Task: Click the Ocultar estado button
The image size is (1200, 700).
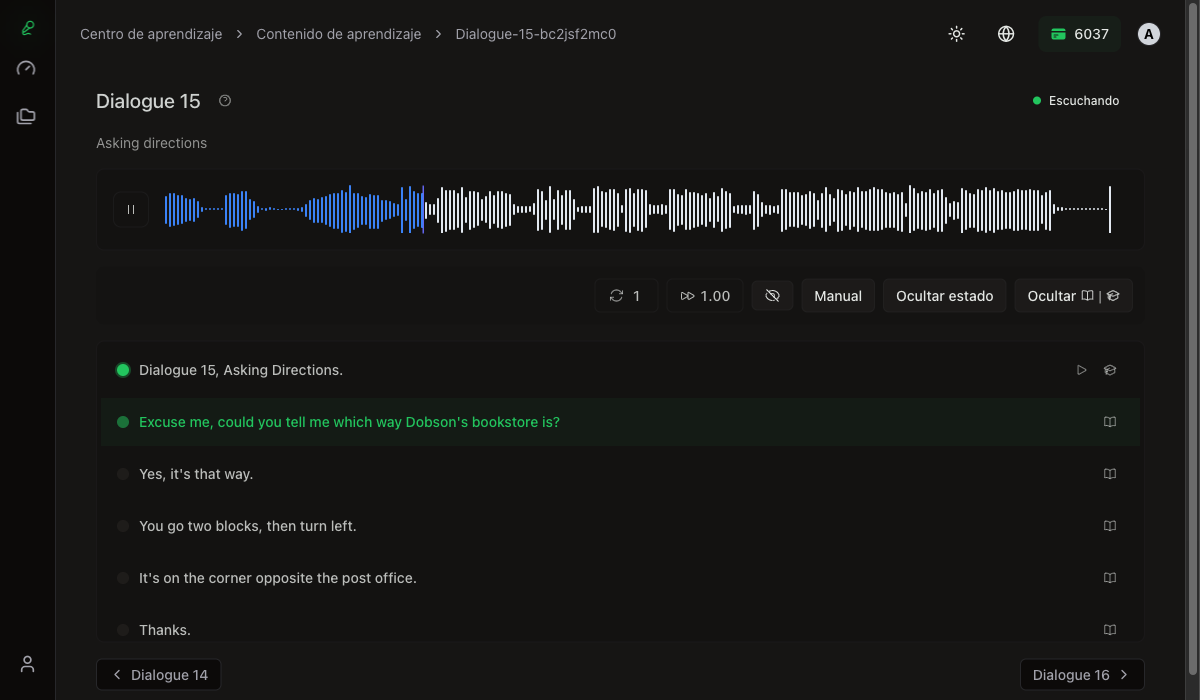Action: click(x=944, y=296)
